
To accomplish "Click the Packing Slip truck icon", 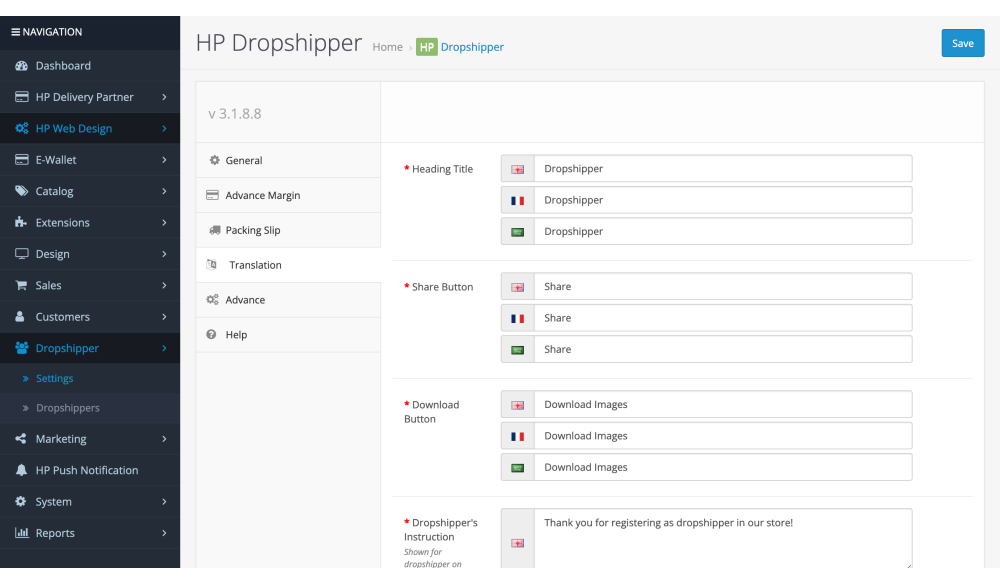I will [214, 230].
